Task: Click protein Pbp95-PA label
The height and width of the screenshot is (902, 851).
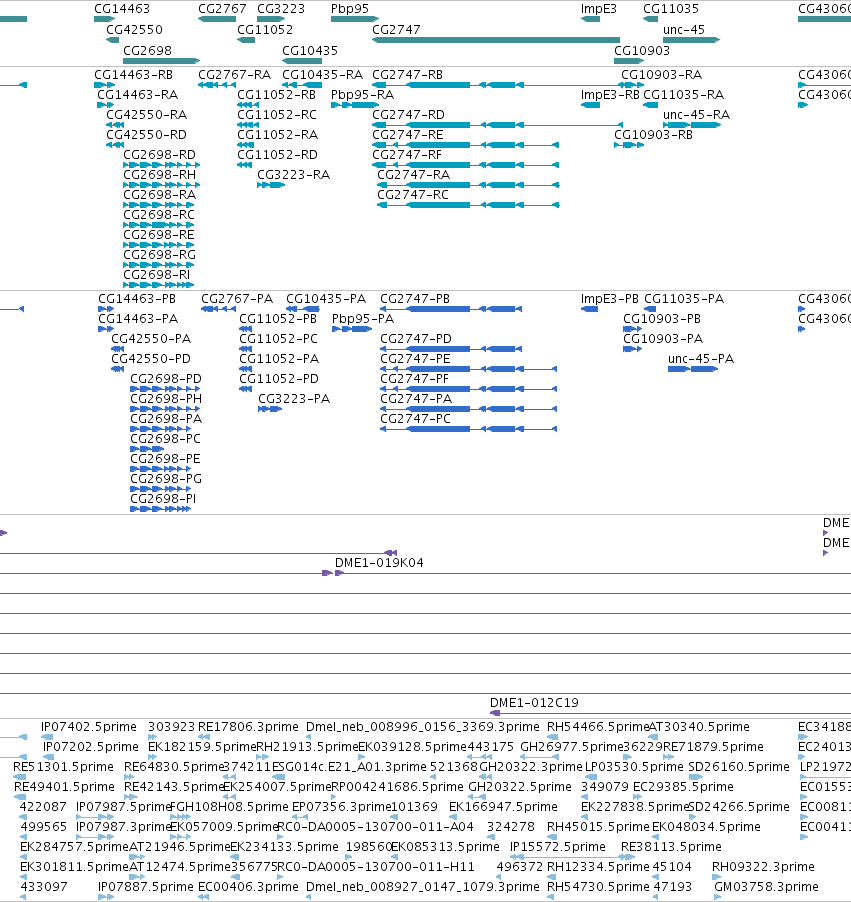Action: [363, 319]
